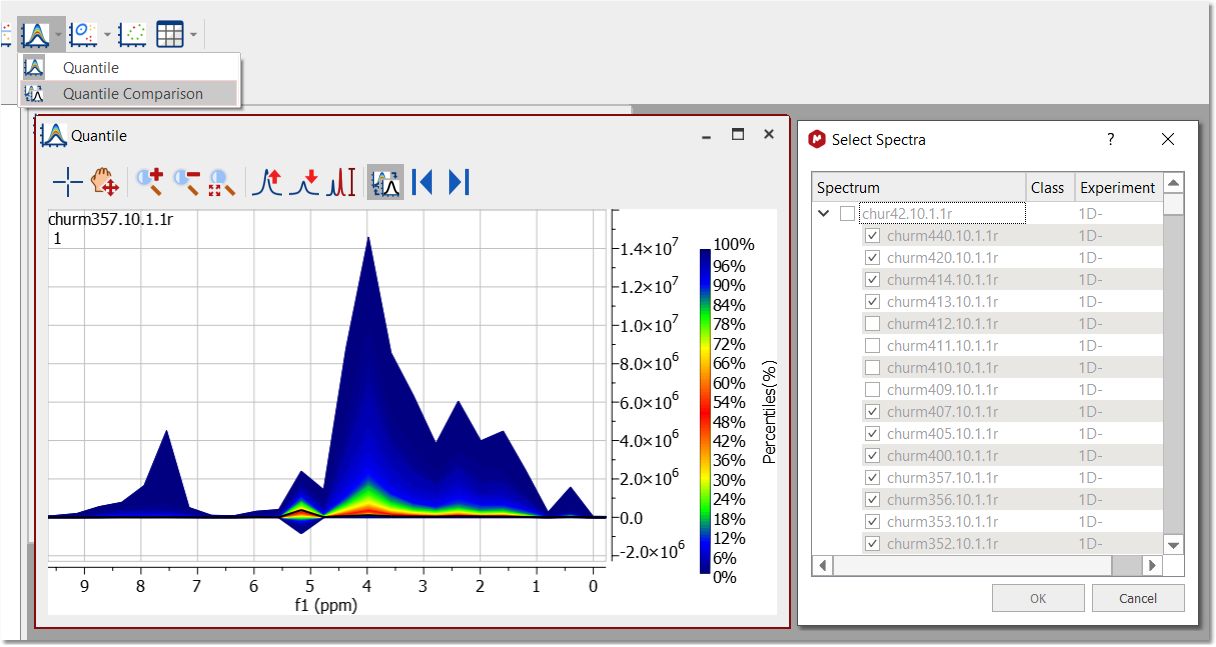The image size is (1216, 647).
Task: Click the percentile color scale bar
Action: (705, 411)
